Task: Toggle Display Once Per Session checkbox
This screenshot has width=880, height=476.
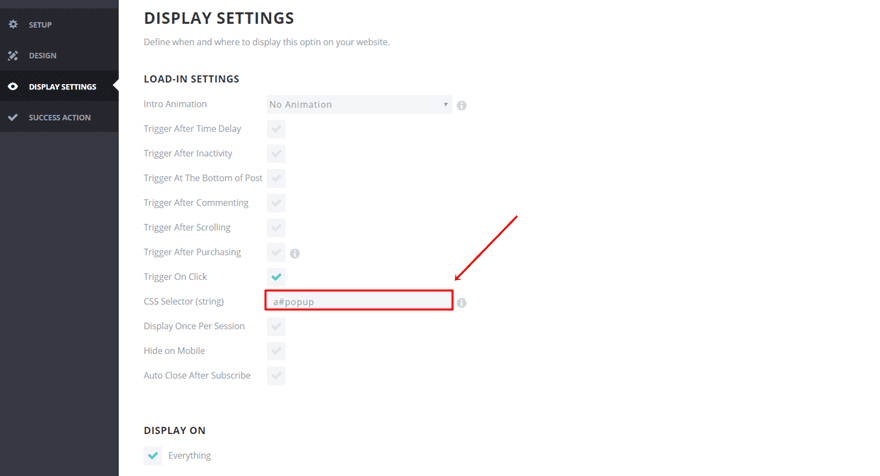Action: 276,327
